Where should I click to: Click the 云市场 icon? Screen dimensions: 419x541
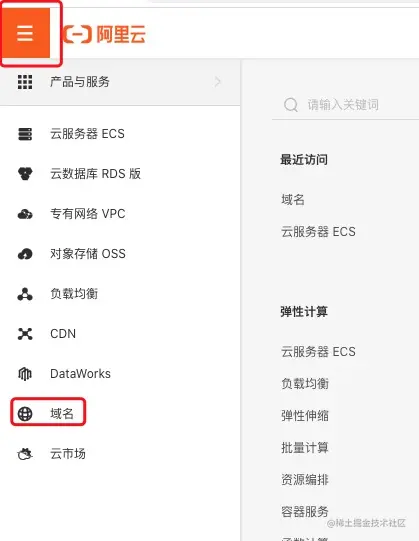pos(25,454)
